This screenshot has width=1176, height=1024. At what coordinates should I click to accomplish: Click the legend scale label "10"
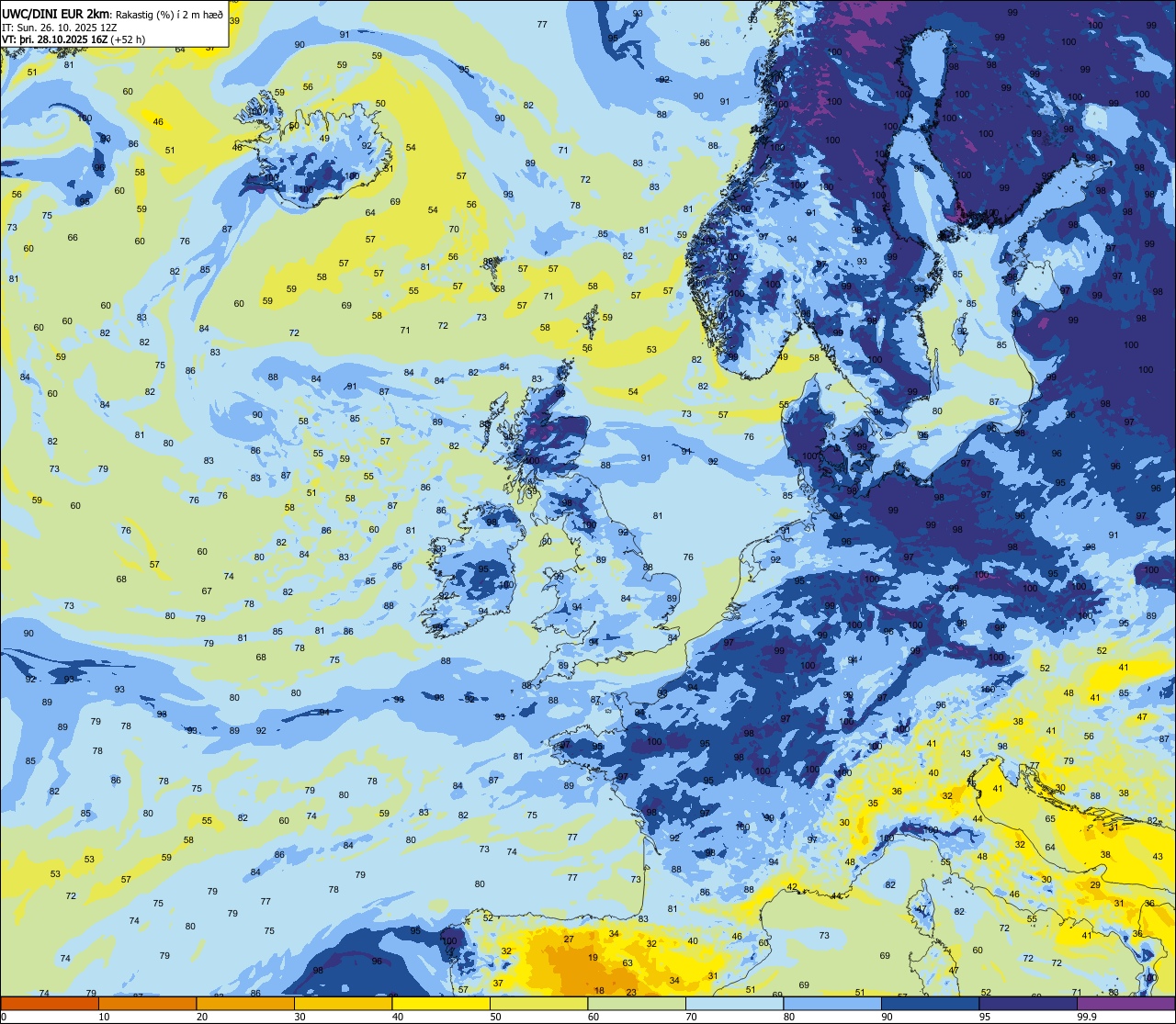pos(104,1017)
